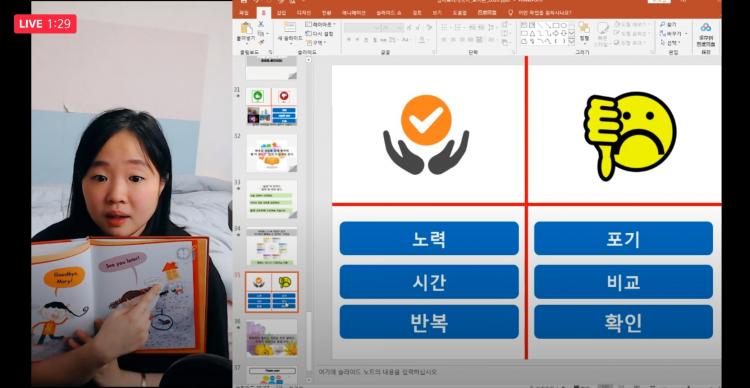The image size is (750, 388).
Task: Click the blue 포기 button on slide
Action: point(624,238)
